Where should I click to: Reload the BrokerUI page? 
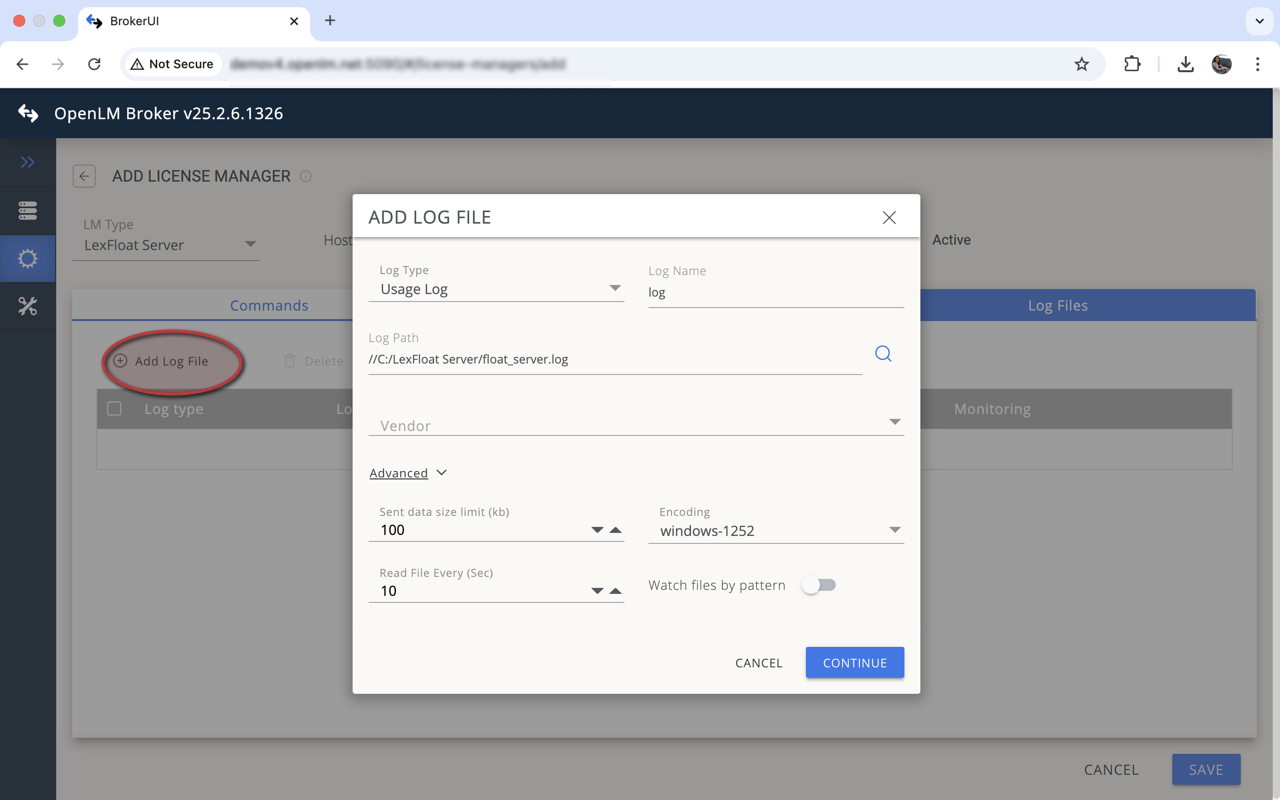[x=94, y=63]
